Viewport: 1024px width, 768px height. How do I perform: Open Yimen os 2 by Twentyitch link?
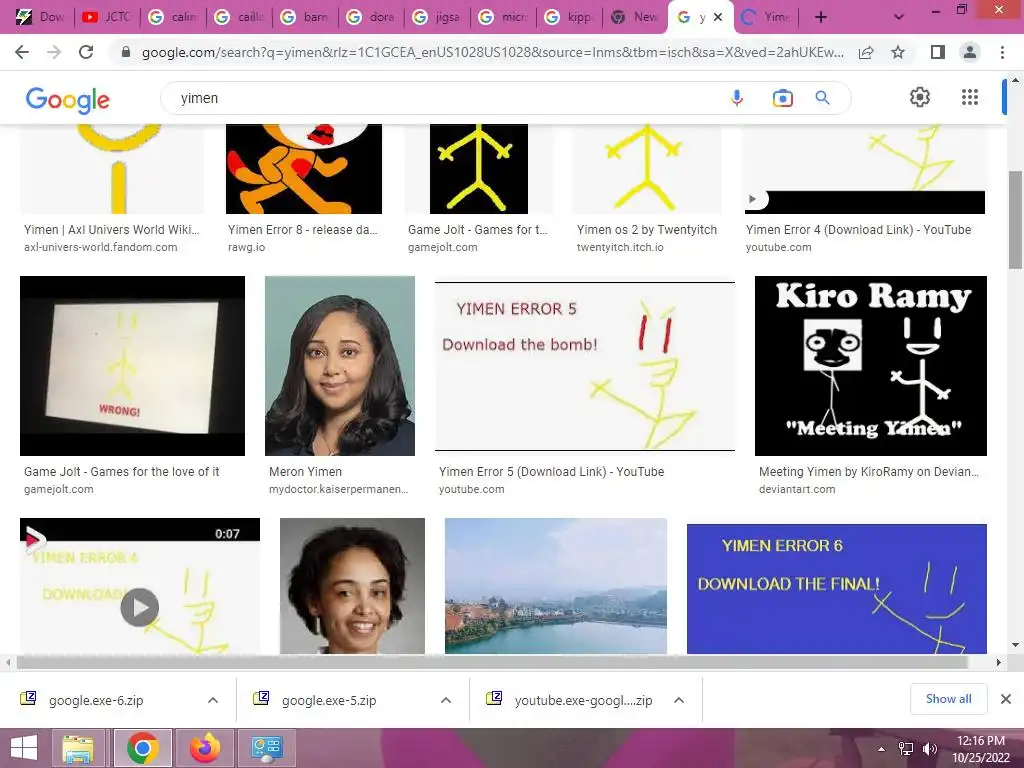(647, 230)
